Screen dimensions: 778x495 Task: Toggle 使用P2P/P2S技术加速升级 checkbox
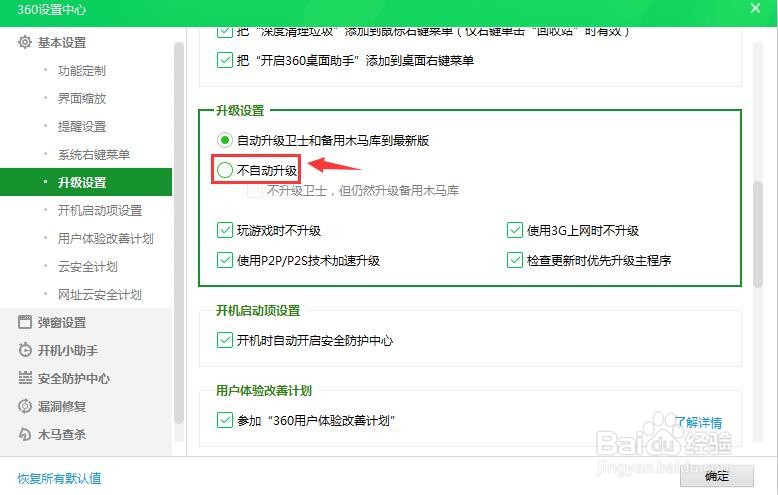pos(225,260)
